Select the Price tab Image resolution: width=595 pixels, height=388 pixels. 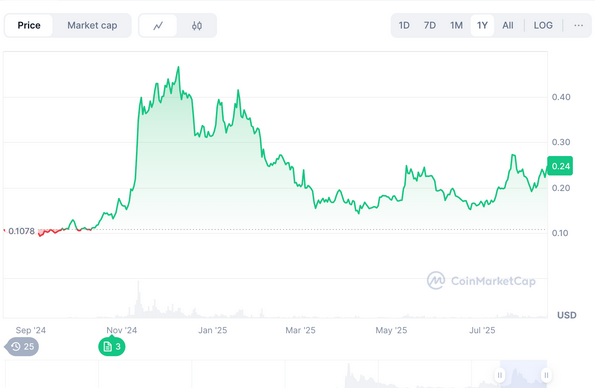[x=29, y=25]
